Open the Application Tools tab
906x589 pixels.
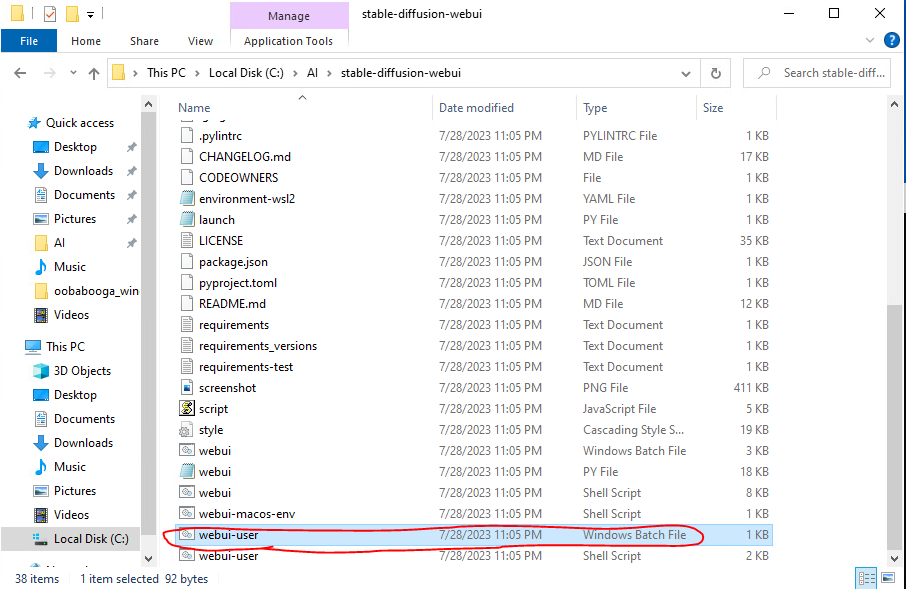coord(288,41)
